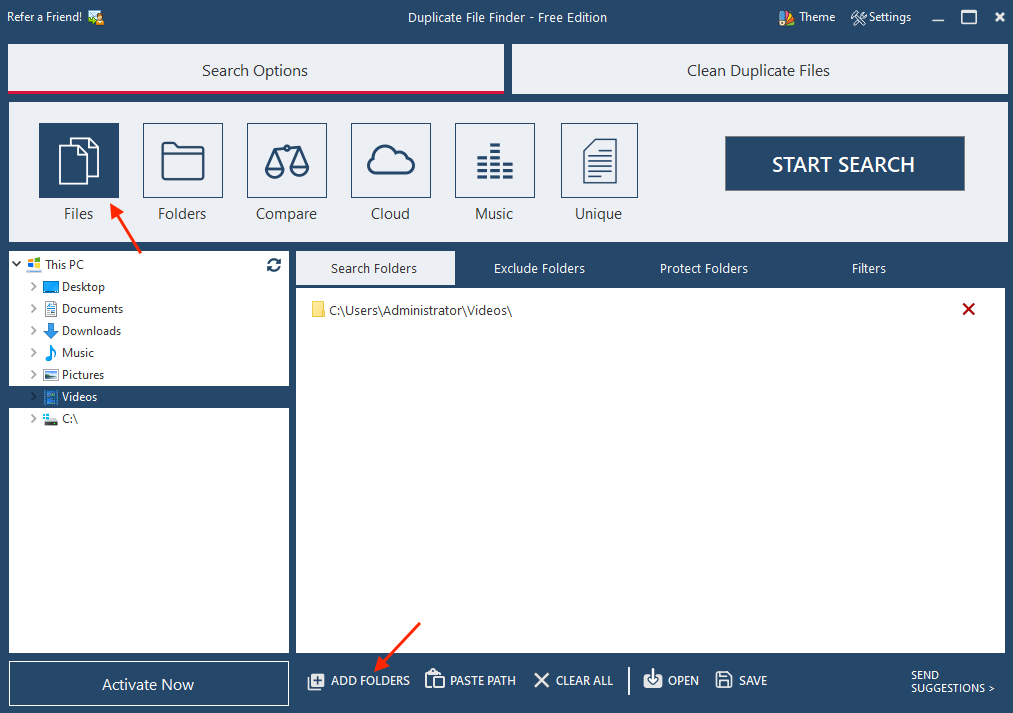Select the Pictures folder in tree
The width and height of the screenshot is (1013, 713).
point(83,375)
